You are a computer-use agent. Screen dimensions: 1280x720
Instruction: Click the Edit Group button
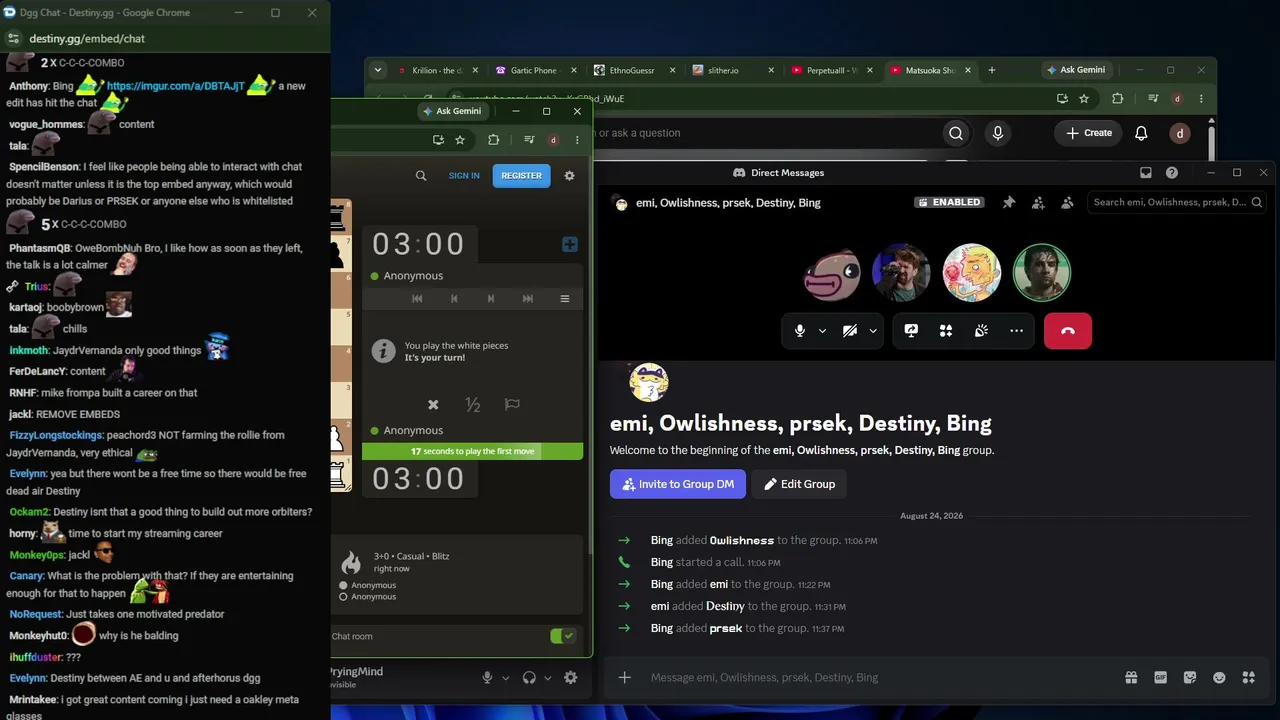pyautogui.click(x=799, y=484)
